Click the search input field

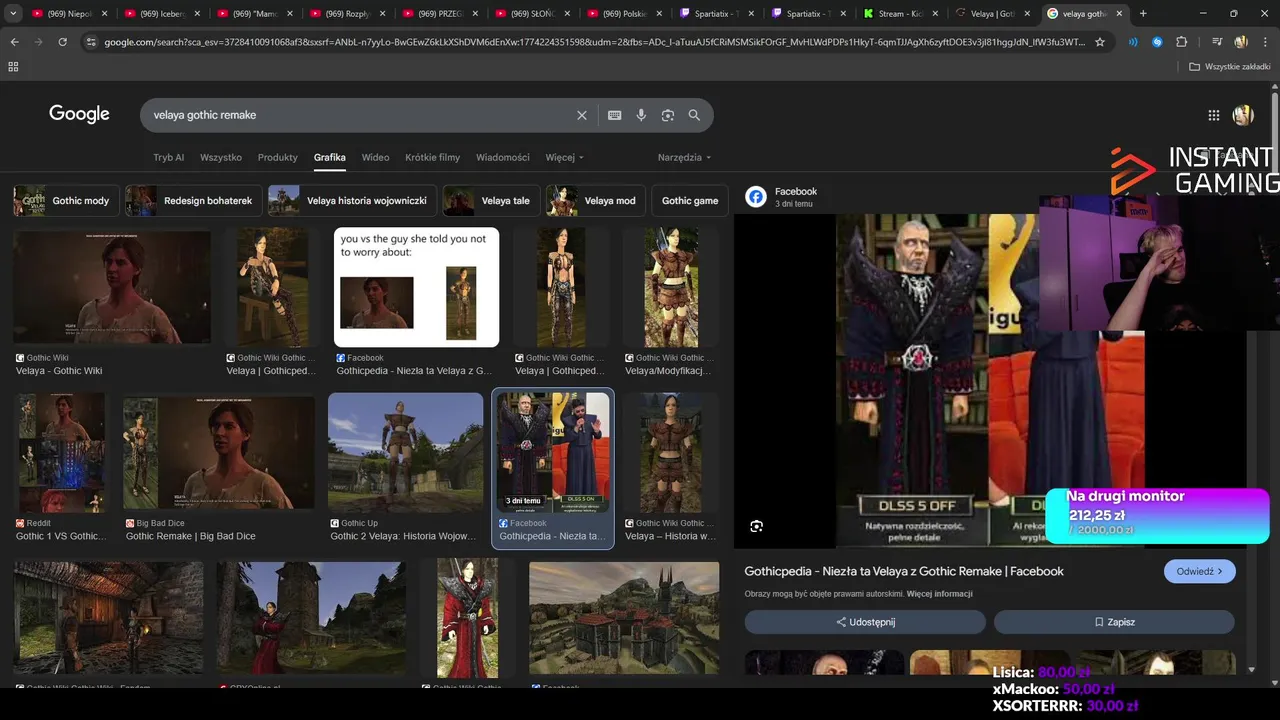[x=360, y=115]
